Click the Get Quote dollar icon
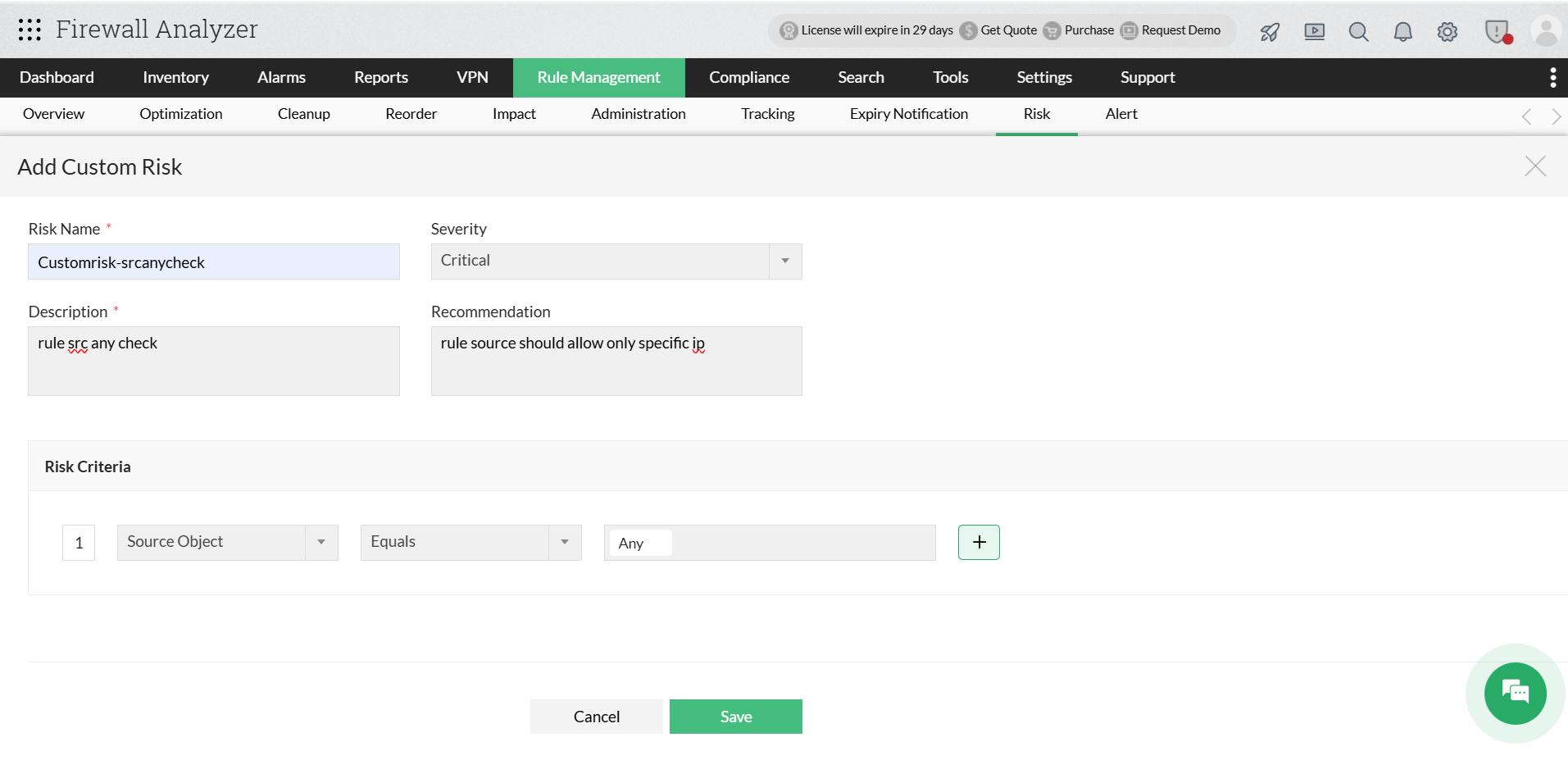This screenshot has height=760, width=1568. (x=968, y=30)
